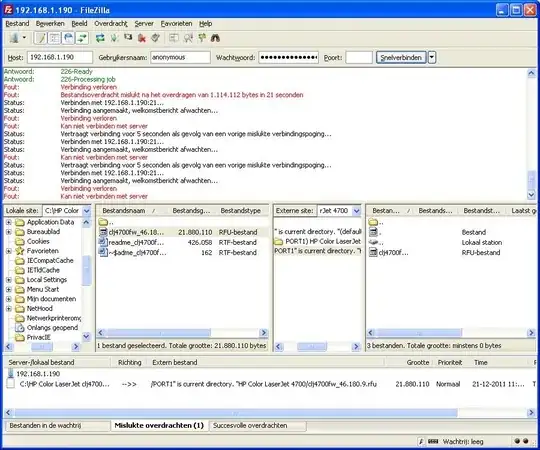Sort local files by Bestandsgrootte column
The image size is (540, 450).
(x=191, y=210)
